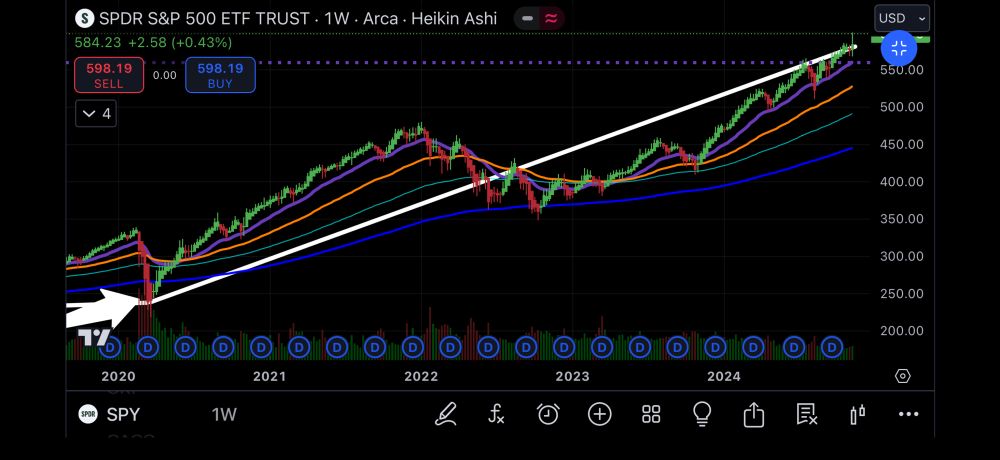This screenshot has width=1000, height=460.
Task: Tap the 2023 label on the time axis
Action: [572, 376]
